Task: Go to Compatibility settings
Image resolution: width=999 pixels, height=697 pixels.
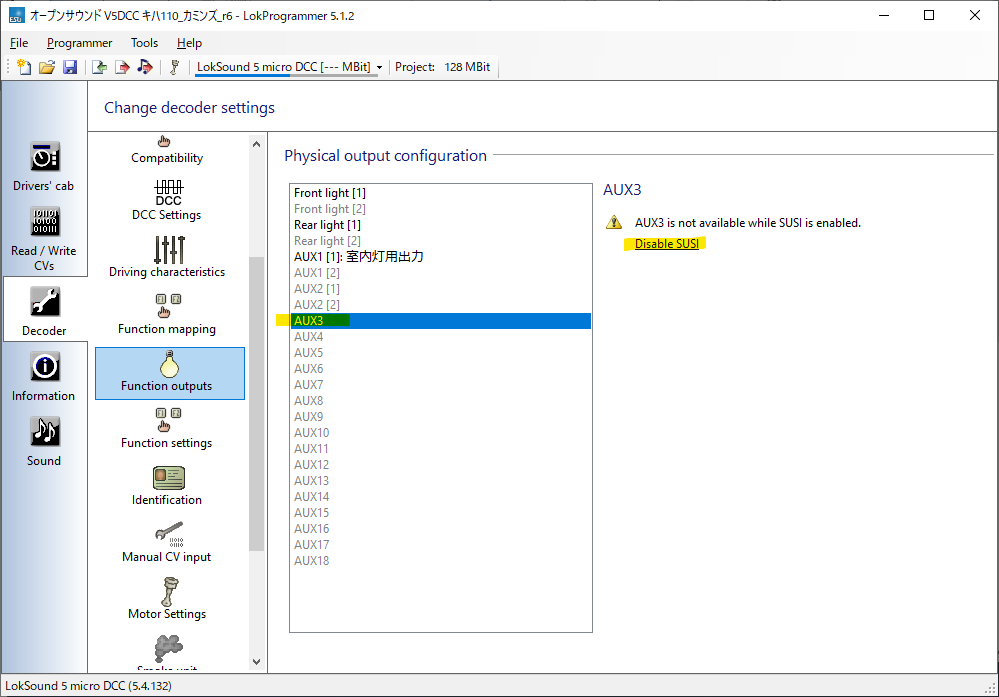Action: click(167, 150)
